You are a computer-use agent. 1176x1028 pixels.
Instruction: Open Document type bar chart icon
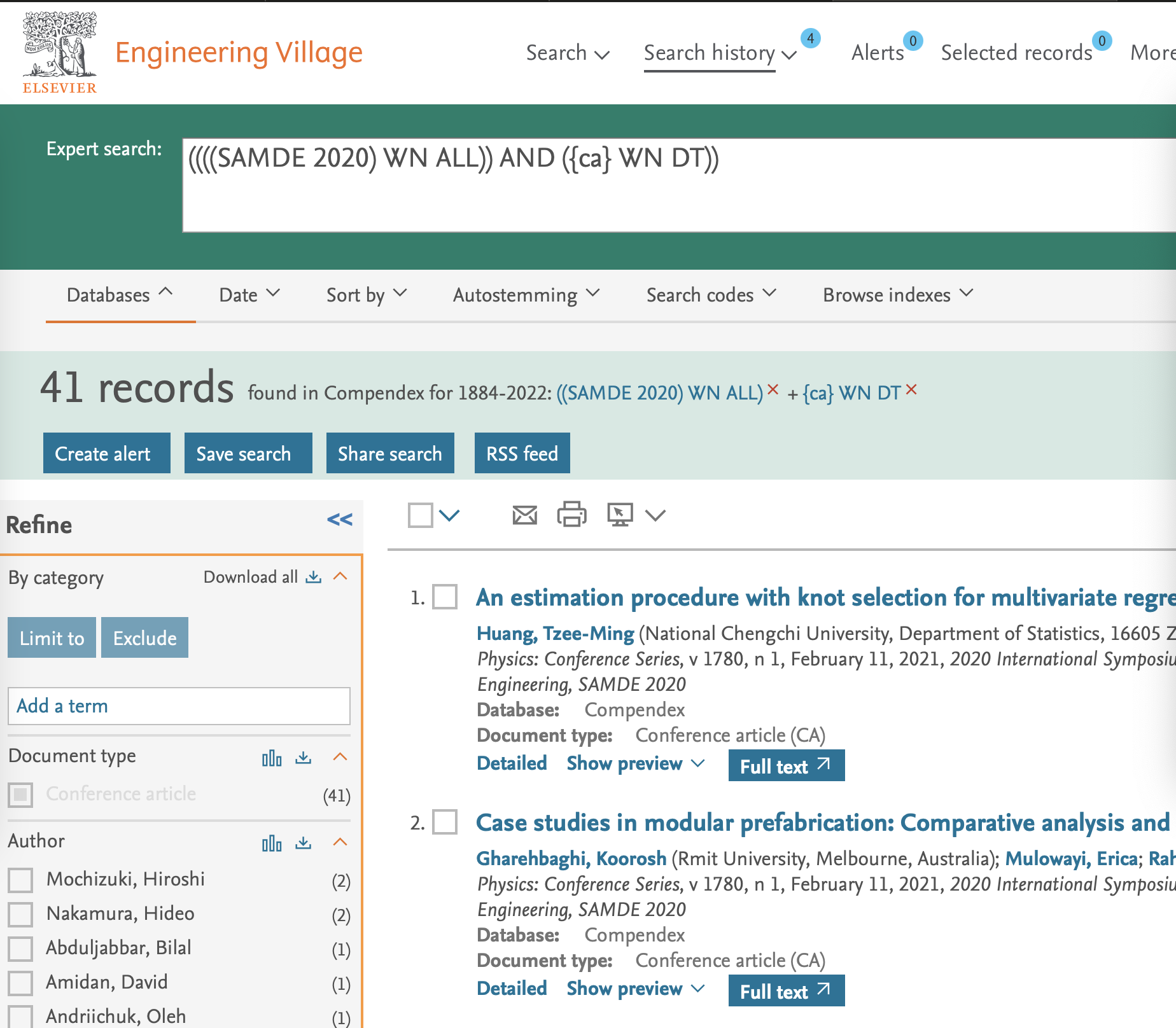272,758
